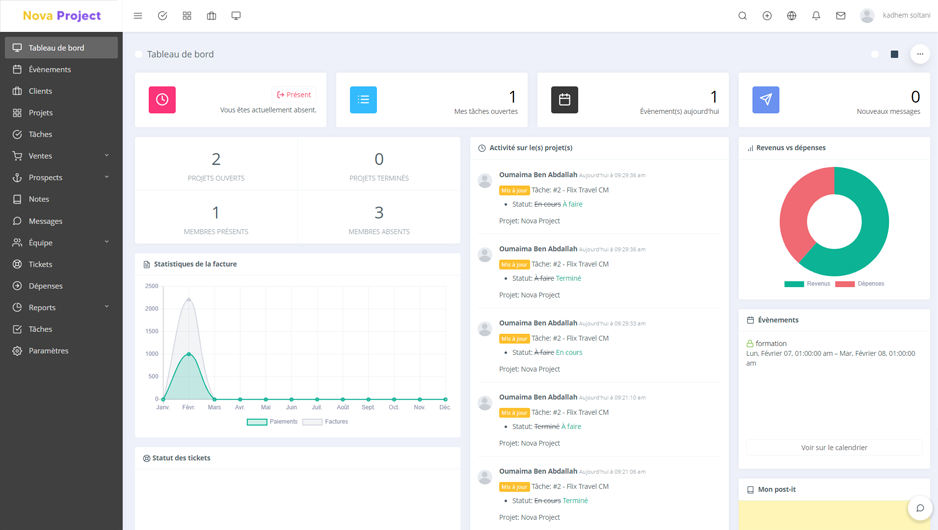
Task: Click Voir sur le calendrier button
Action: point(834,448)
